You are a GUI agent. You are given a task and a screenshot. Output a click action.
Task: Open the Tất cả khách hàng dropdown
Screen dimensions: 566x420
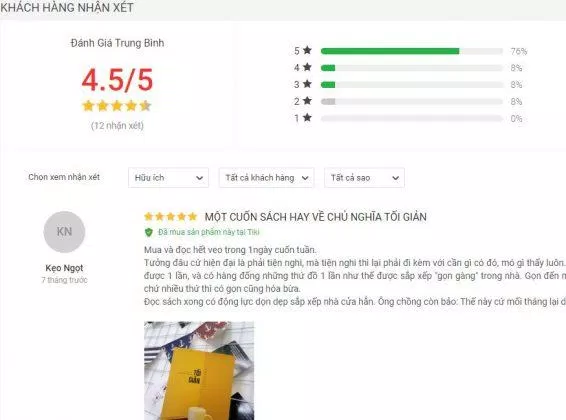tap(266, 178)
